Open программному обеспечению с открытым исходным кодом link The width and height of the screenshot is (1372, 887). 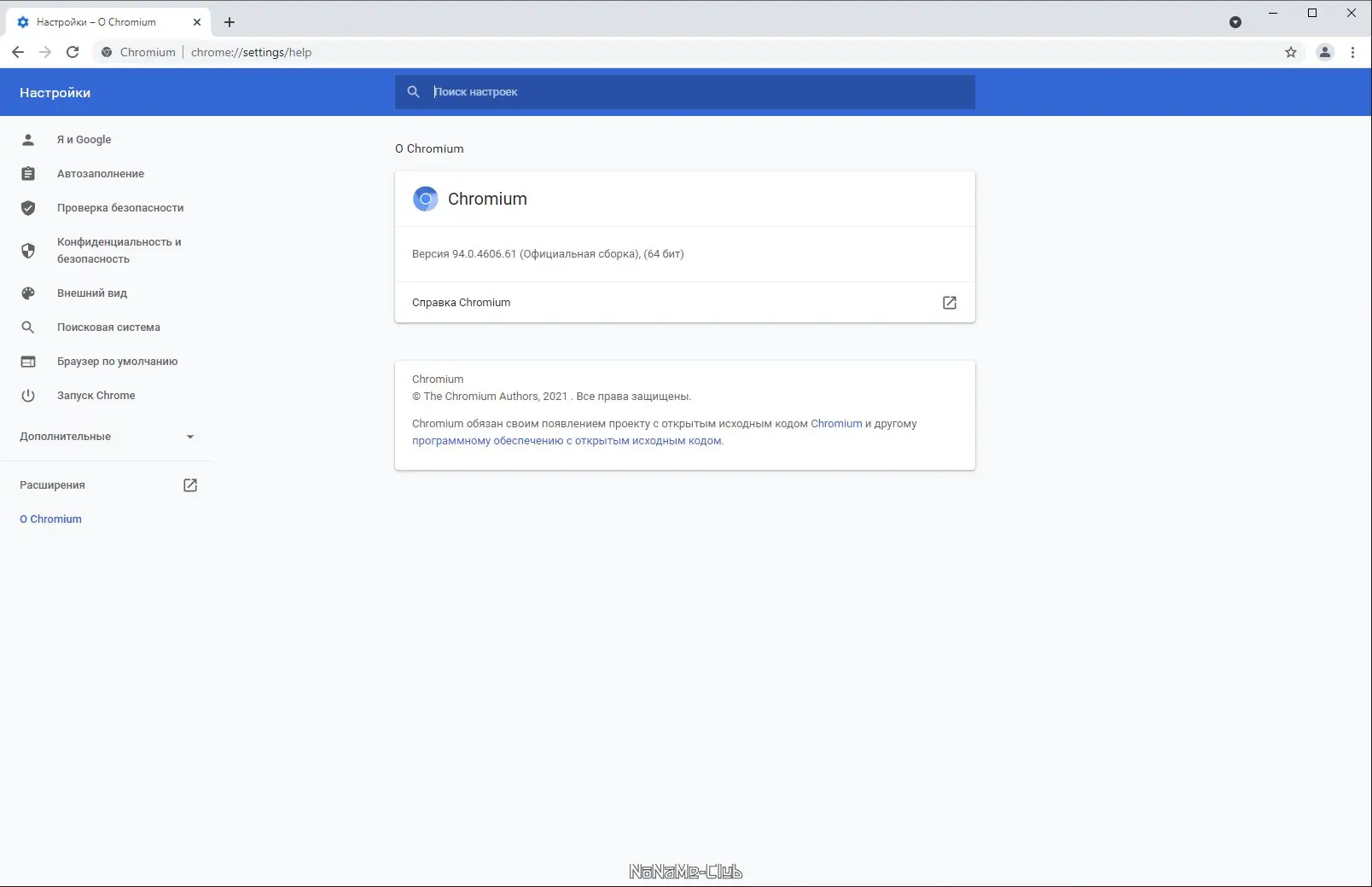567,441
